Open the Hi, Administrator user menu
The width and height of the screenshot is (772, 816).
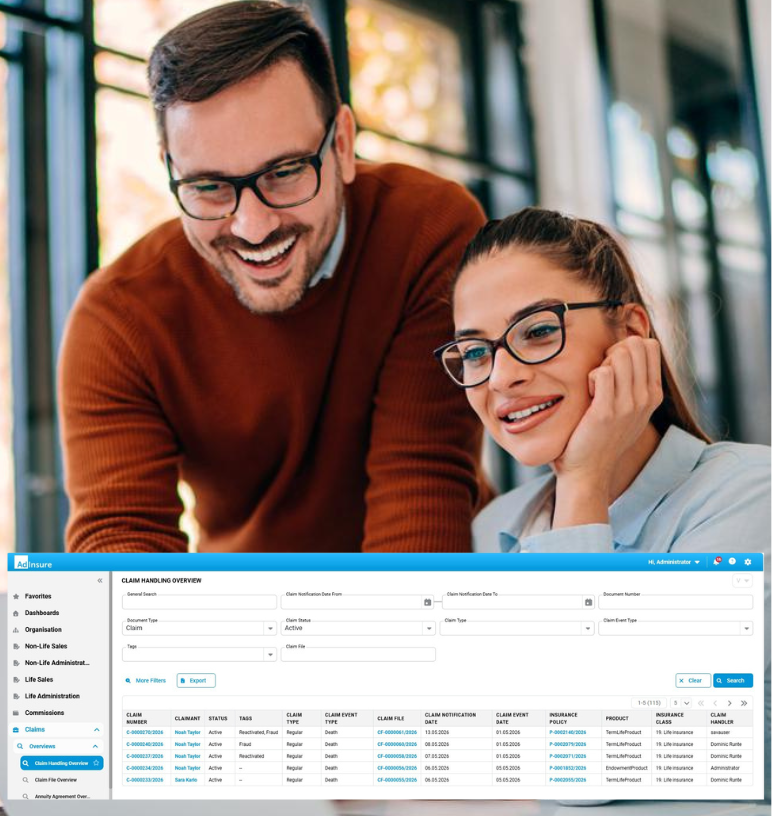click(674, 562)
